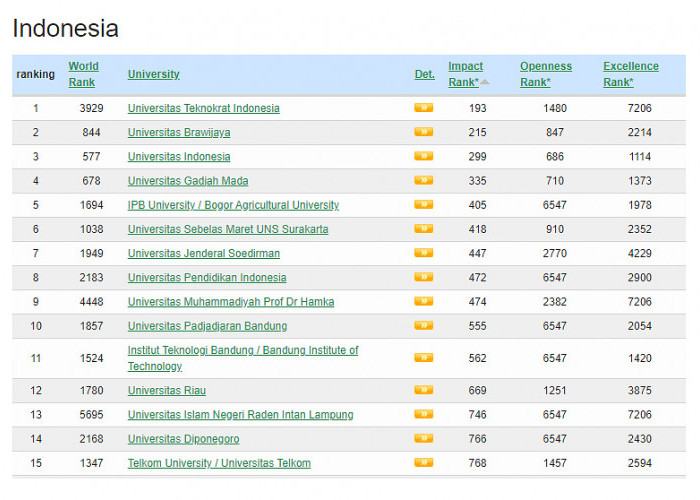Sort by Excellence Rank header
Image resolution: width=700 pixels, height=500 pixels.
click(x=631, y=74)
